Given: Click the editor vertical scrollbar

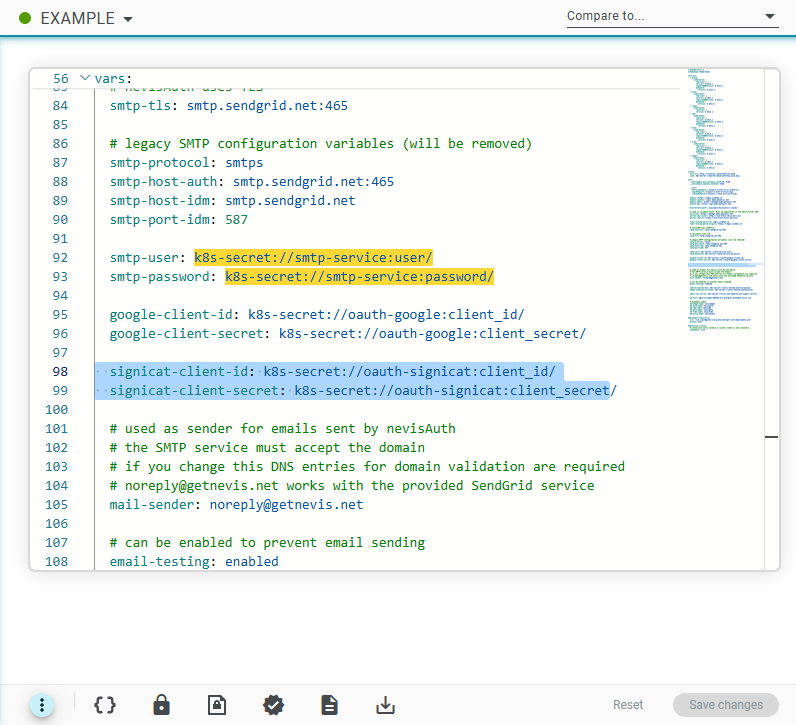Looking at the screenshot, I should point(771,320).
